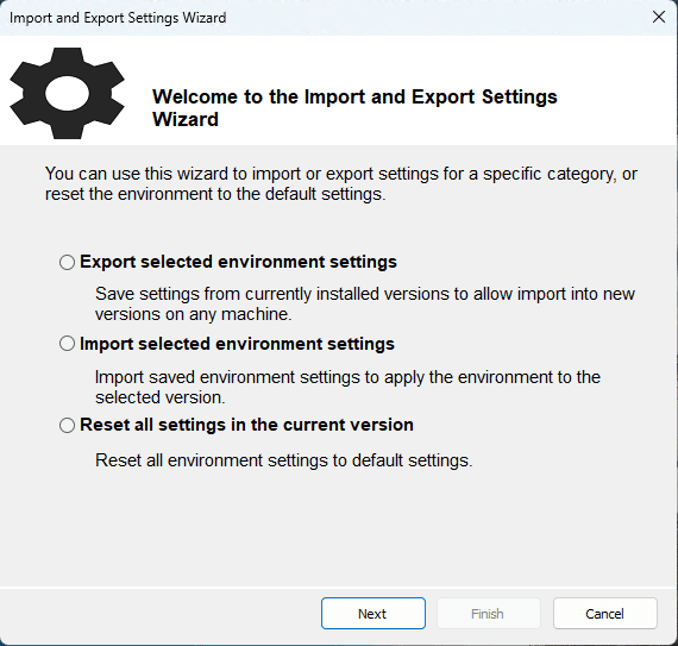Click the import option description text

[347, 386]
